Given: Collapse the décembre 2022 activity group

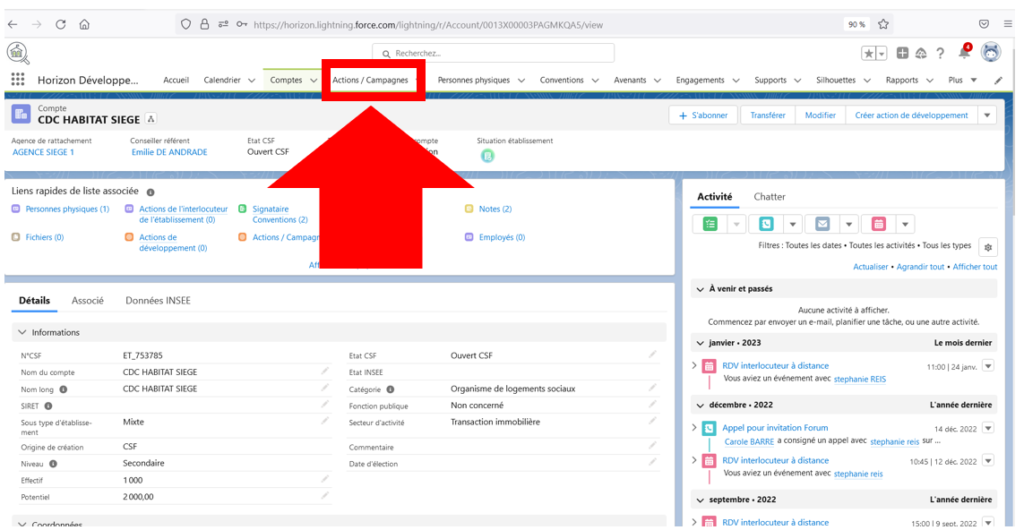Looking at the screenshot, I should (699, 405).
